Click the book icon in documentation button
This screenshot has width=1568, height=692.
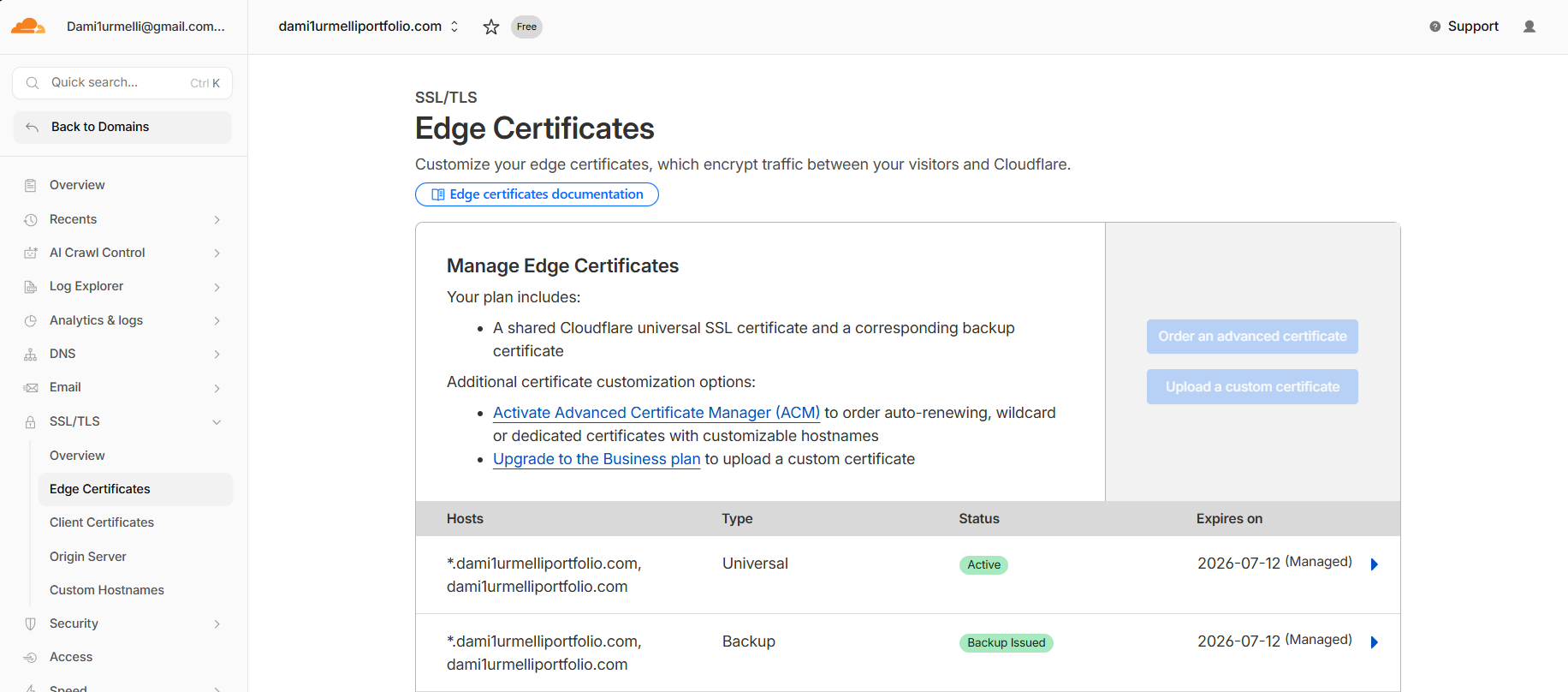point(438,194)
